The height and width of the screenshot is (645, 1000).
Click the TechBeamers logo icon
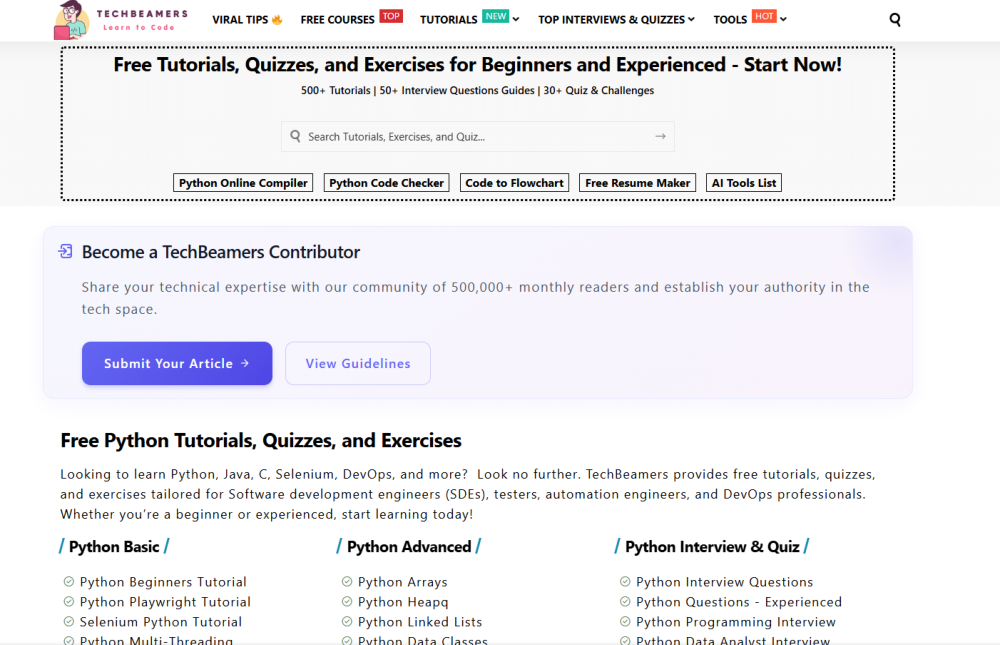pos(70,20)
